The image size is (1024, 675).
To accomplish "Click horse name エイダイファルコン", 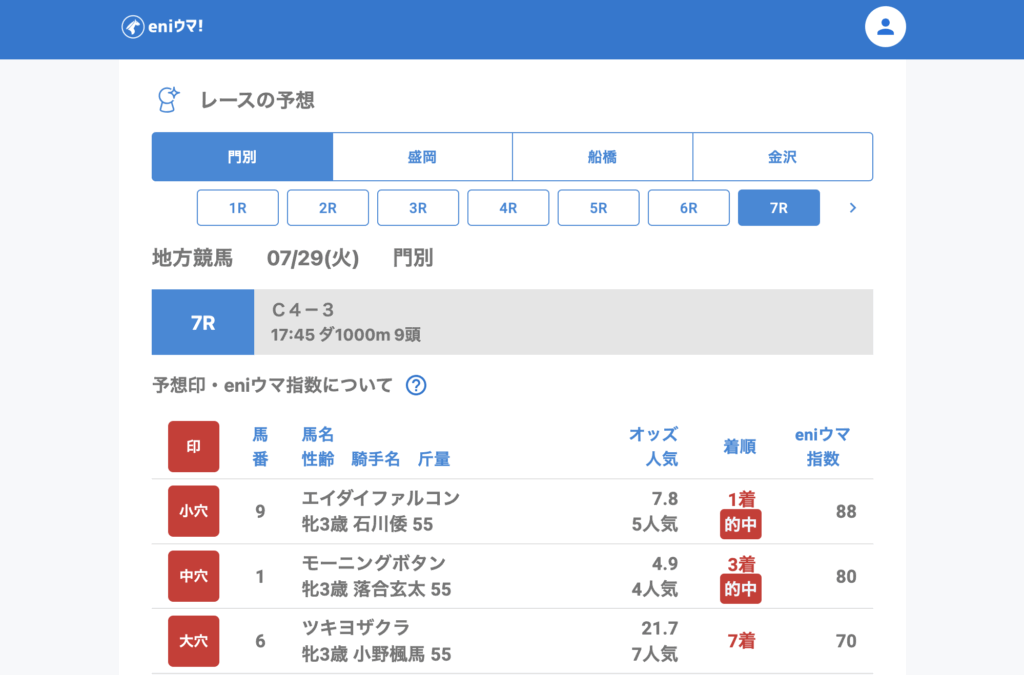I will (x=380, y=498).
